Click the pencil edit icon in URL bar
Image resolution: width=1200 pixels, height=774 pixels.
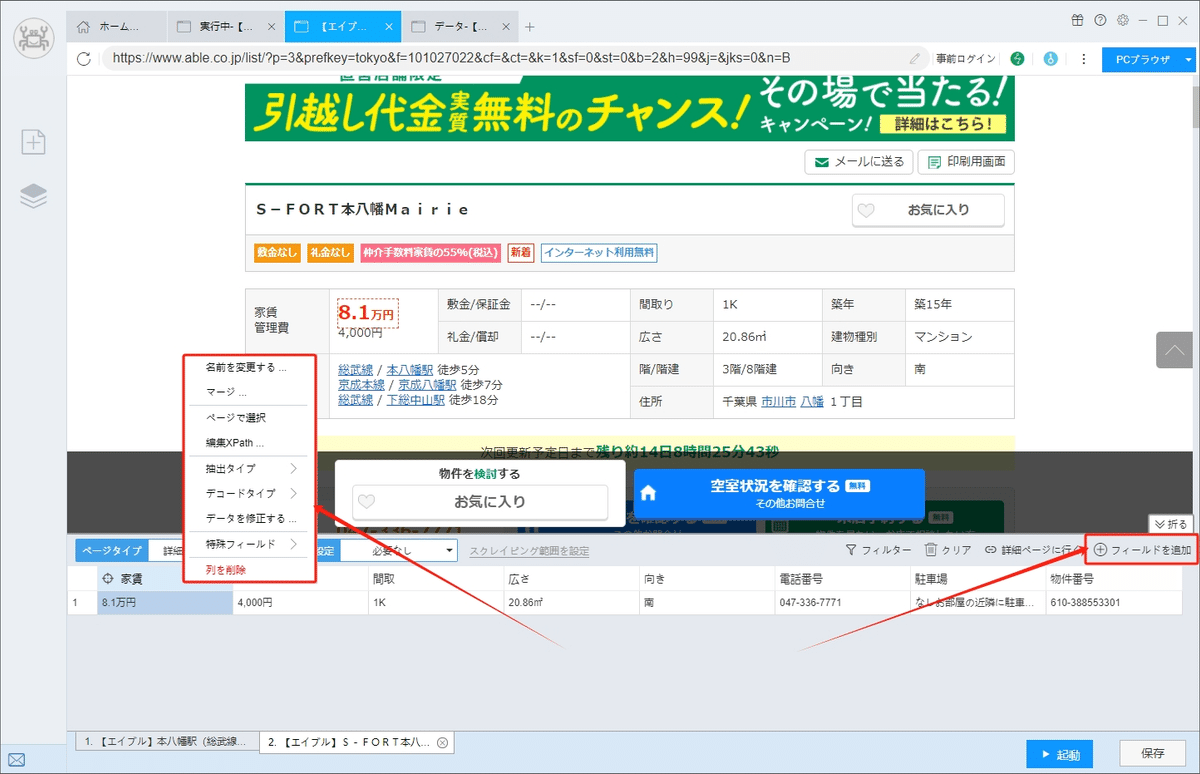click(x=915, y=59)
